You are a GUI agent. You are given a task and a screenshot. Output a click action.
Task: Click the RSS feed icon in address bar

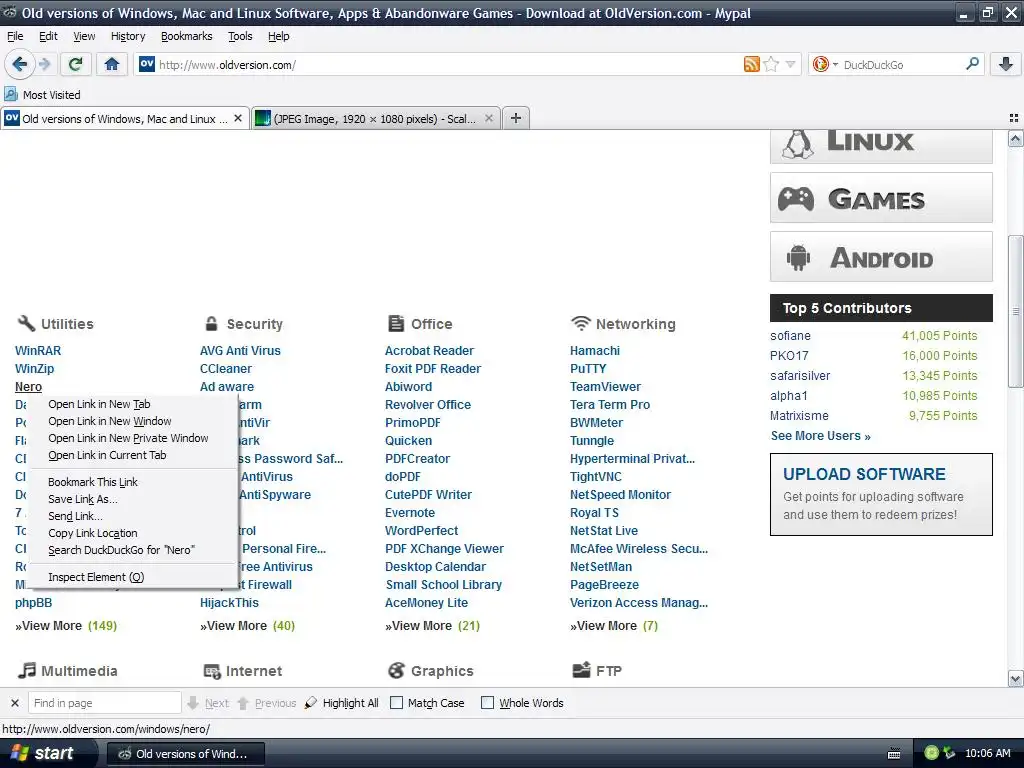pyautogui.click(x=752, y=64)
